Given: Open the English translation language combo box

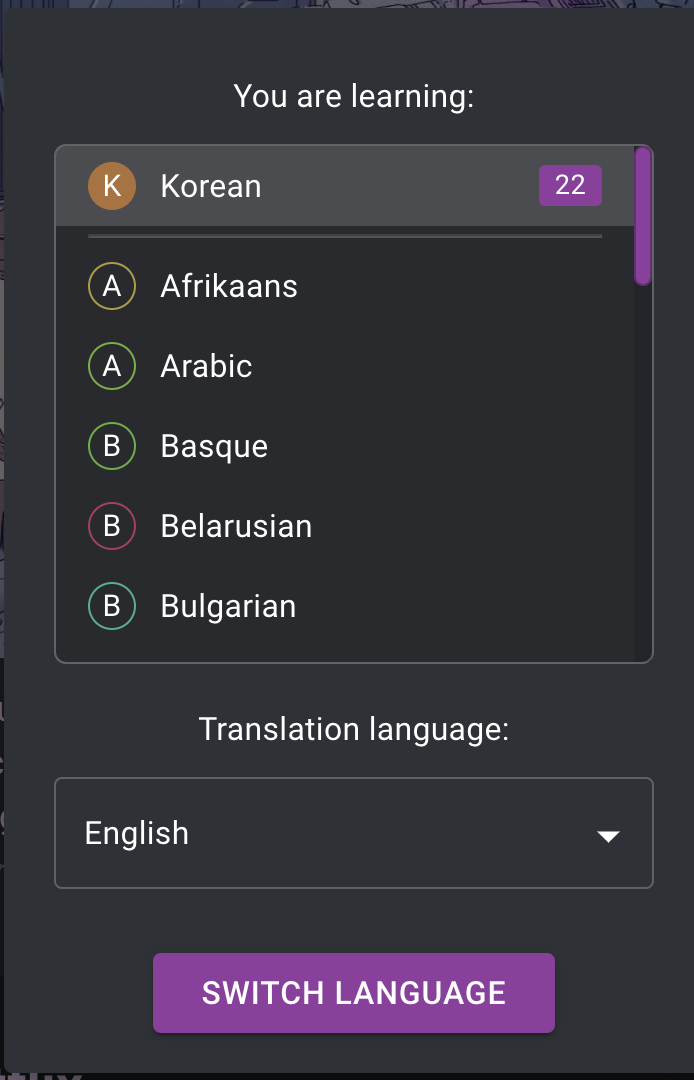Looking at the screenshot, I should 354,833.
